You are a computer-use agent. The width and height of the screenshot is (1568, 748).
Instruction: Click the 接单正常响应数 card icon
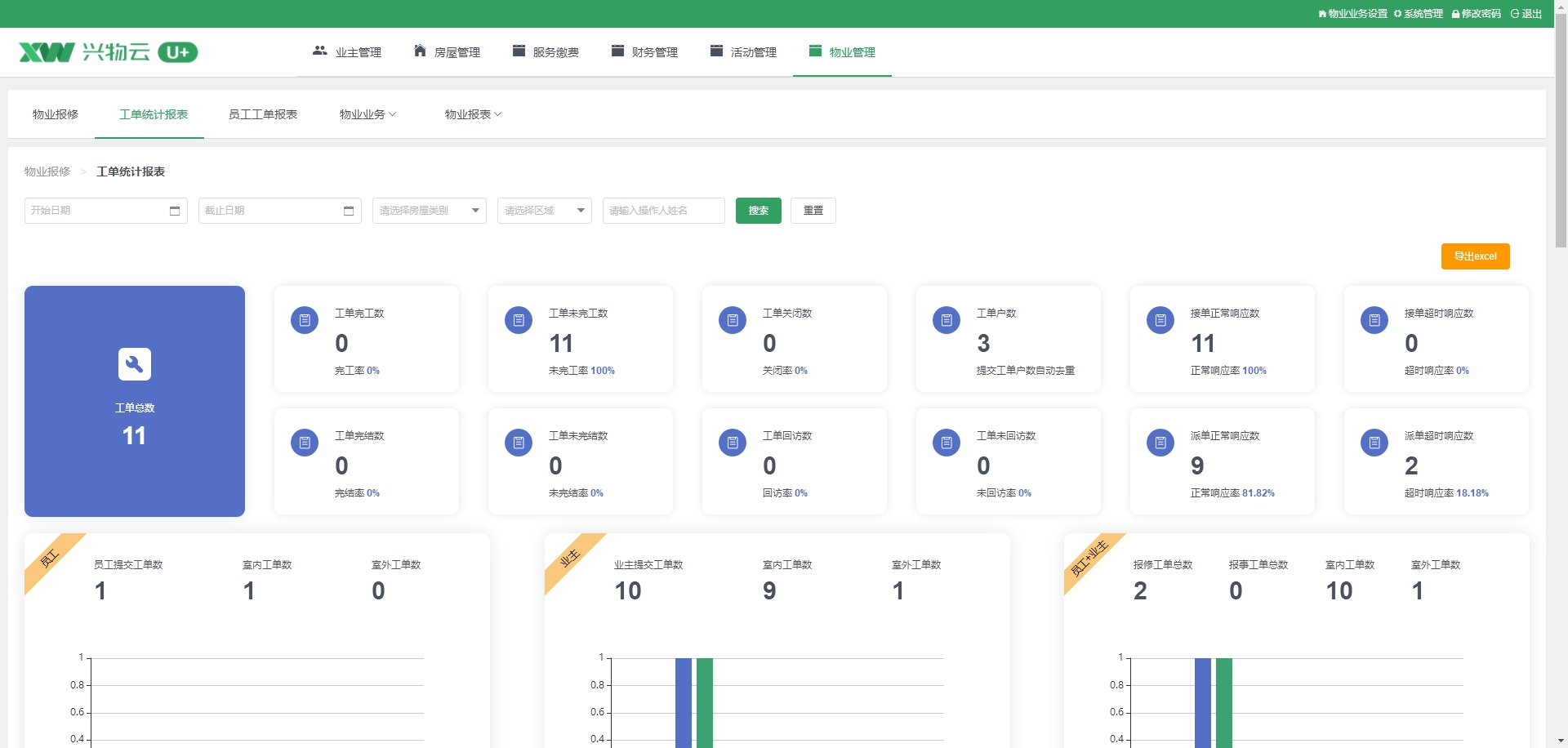pos(1160,320)
